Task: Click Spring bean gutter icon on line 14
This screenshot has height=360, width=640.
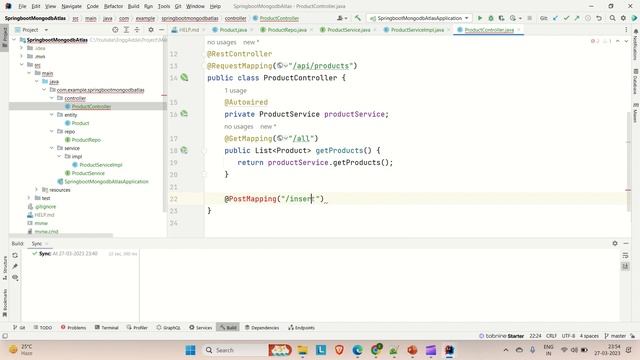Action: 184,77
